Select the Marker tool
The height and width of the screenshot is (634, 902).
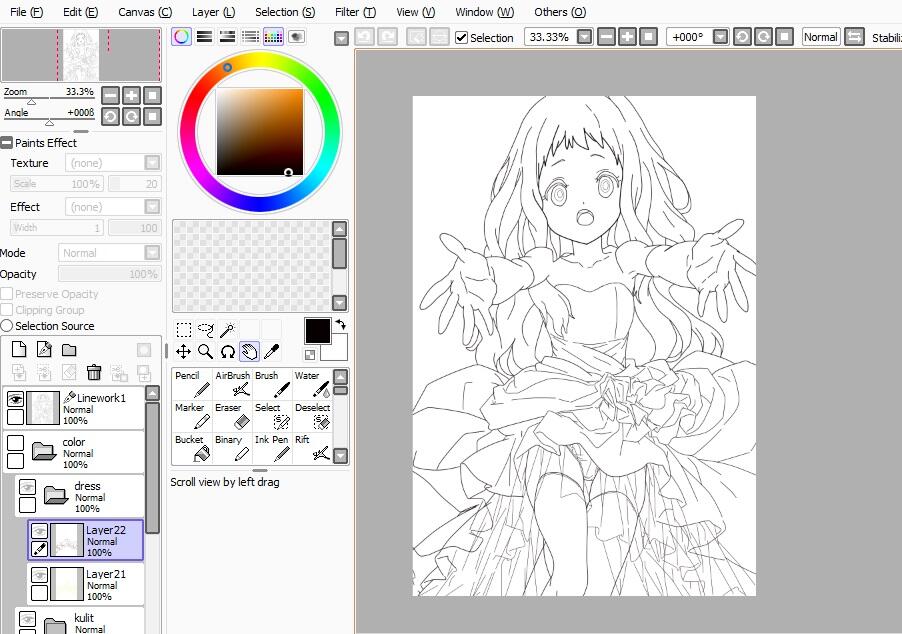coord(192,416)
